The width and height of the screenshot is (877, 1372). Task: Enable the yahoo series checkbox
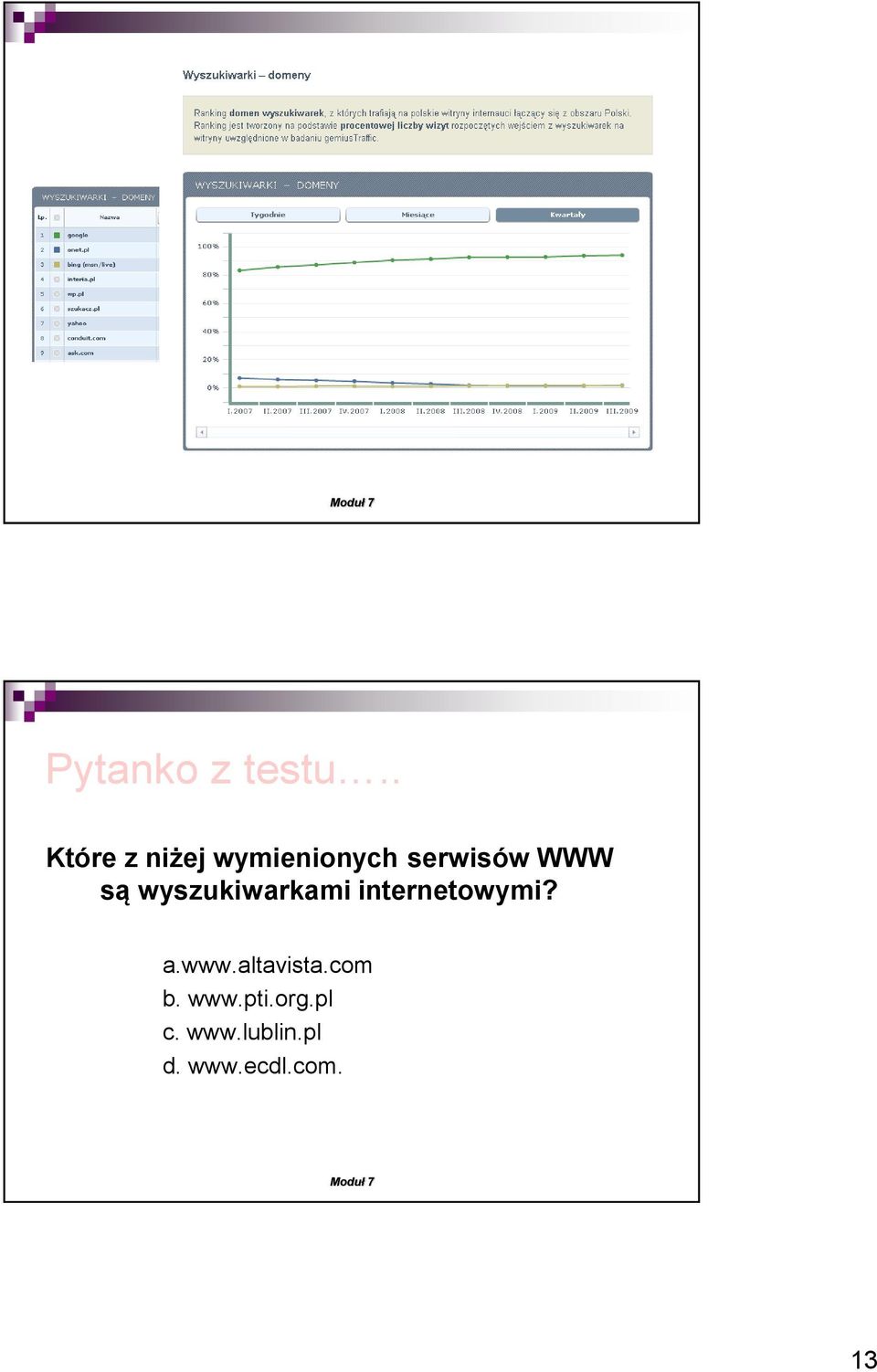pos(57,323)
